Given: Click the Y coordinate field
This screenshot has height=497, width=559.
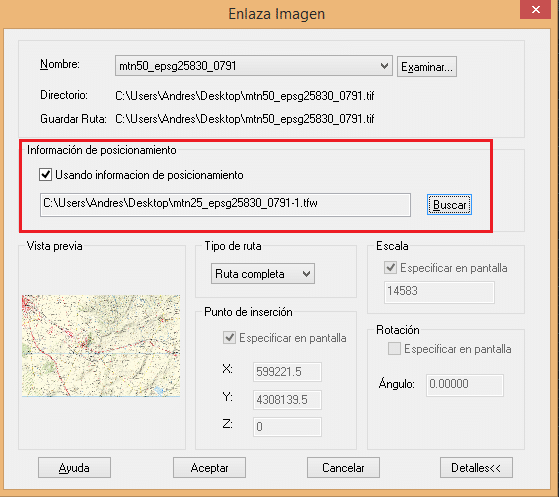Looking at the screenshot, I should (287, 400).
